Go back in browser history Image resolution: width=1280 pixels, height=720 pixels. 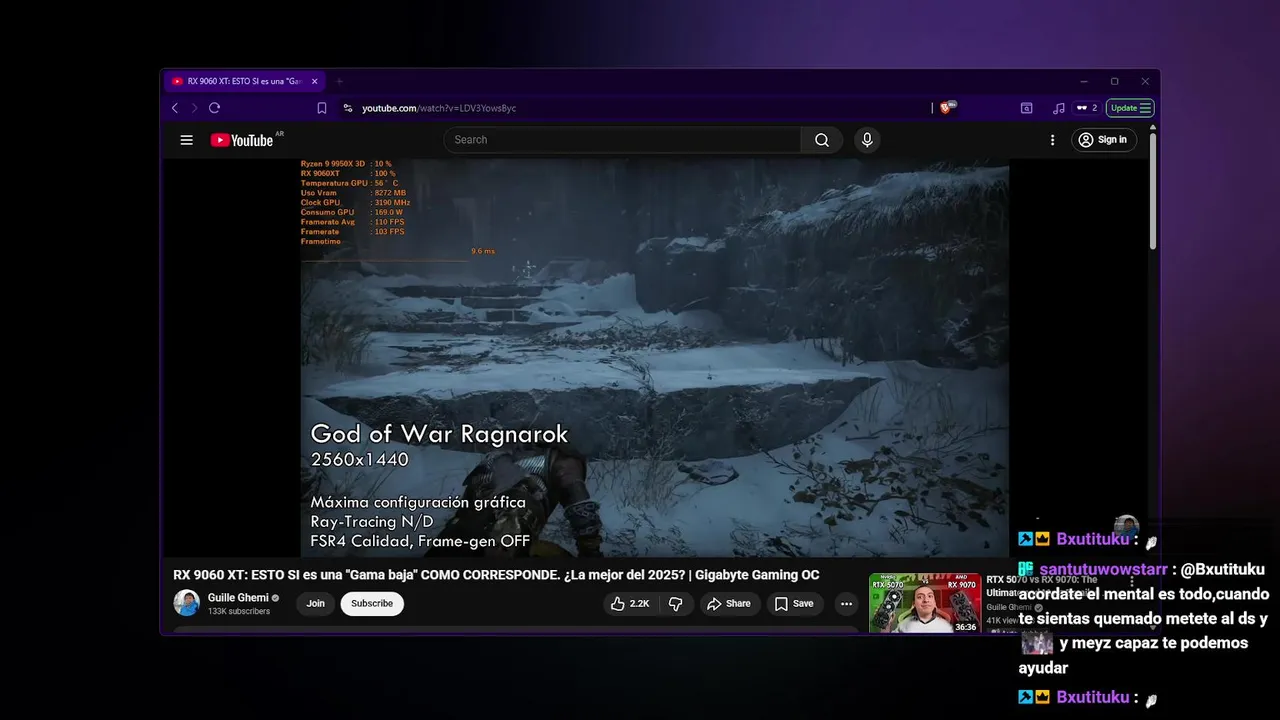point(175,108)
